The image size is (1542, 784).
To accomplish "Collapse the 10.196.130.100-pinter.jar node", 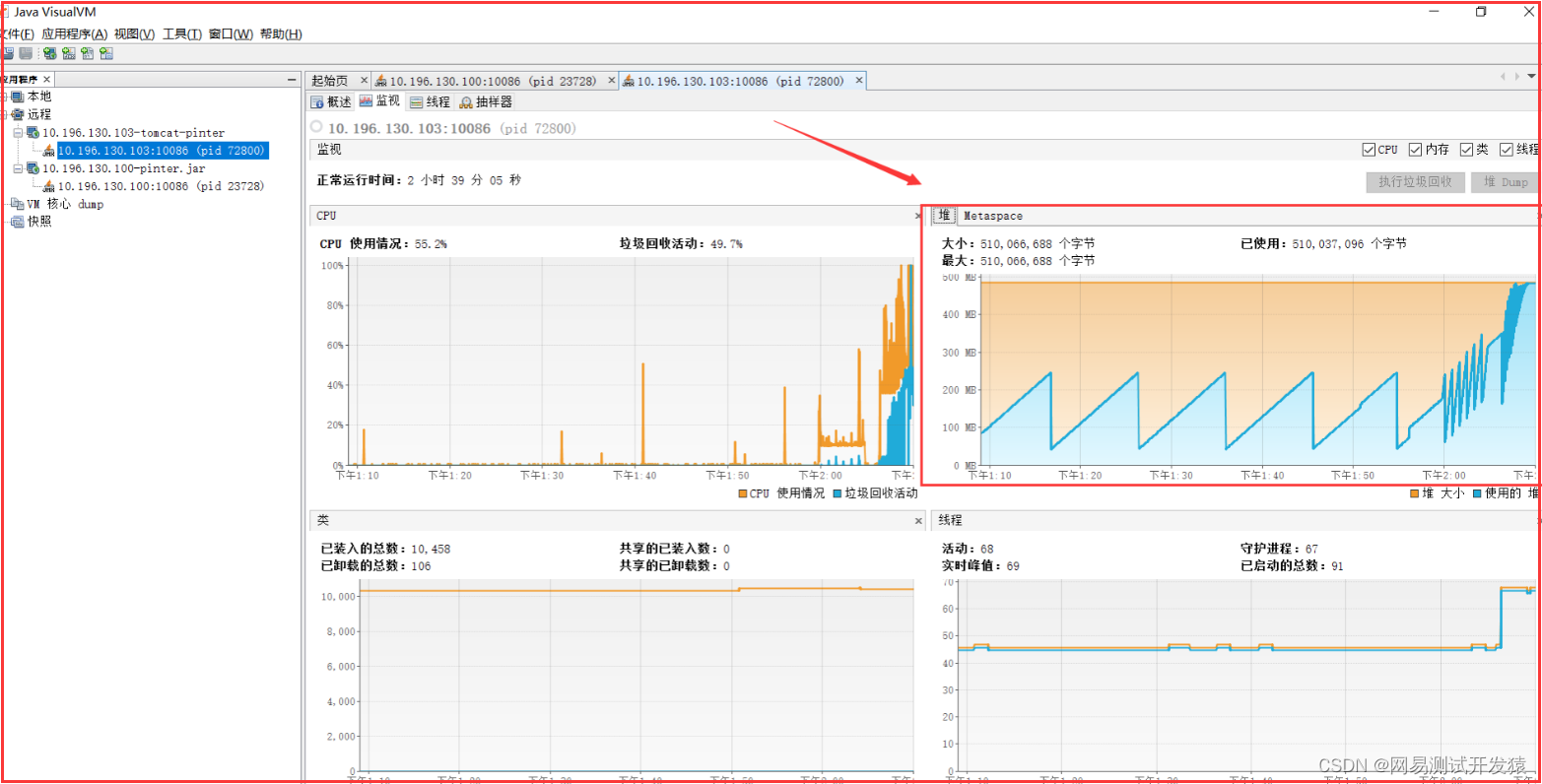I will (x=18, y=168).
